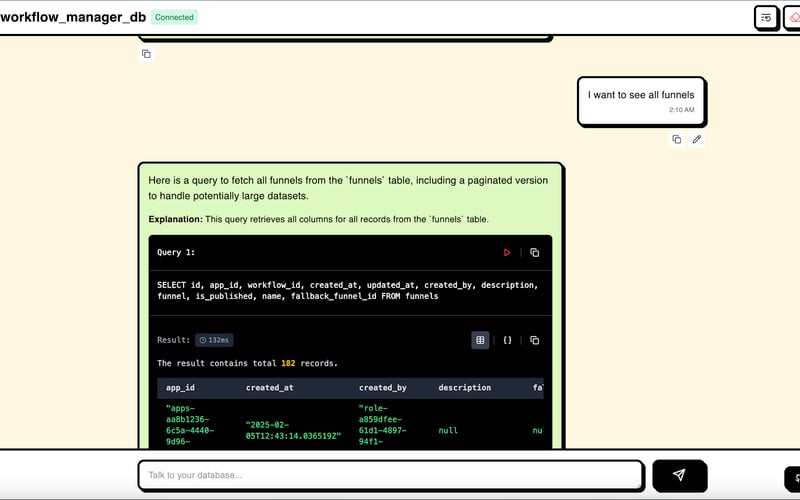Copy the 'I want to see all funnels' message
The image size is (800, 500).
[677, 139]
